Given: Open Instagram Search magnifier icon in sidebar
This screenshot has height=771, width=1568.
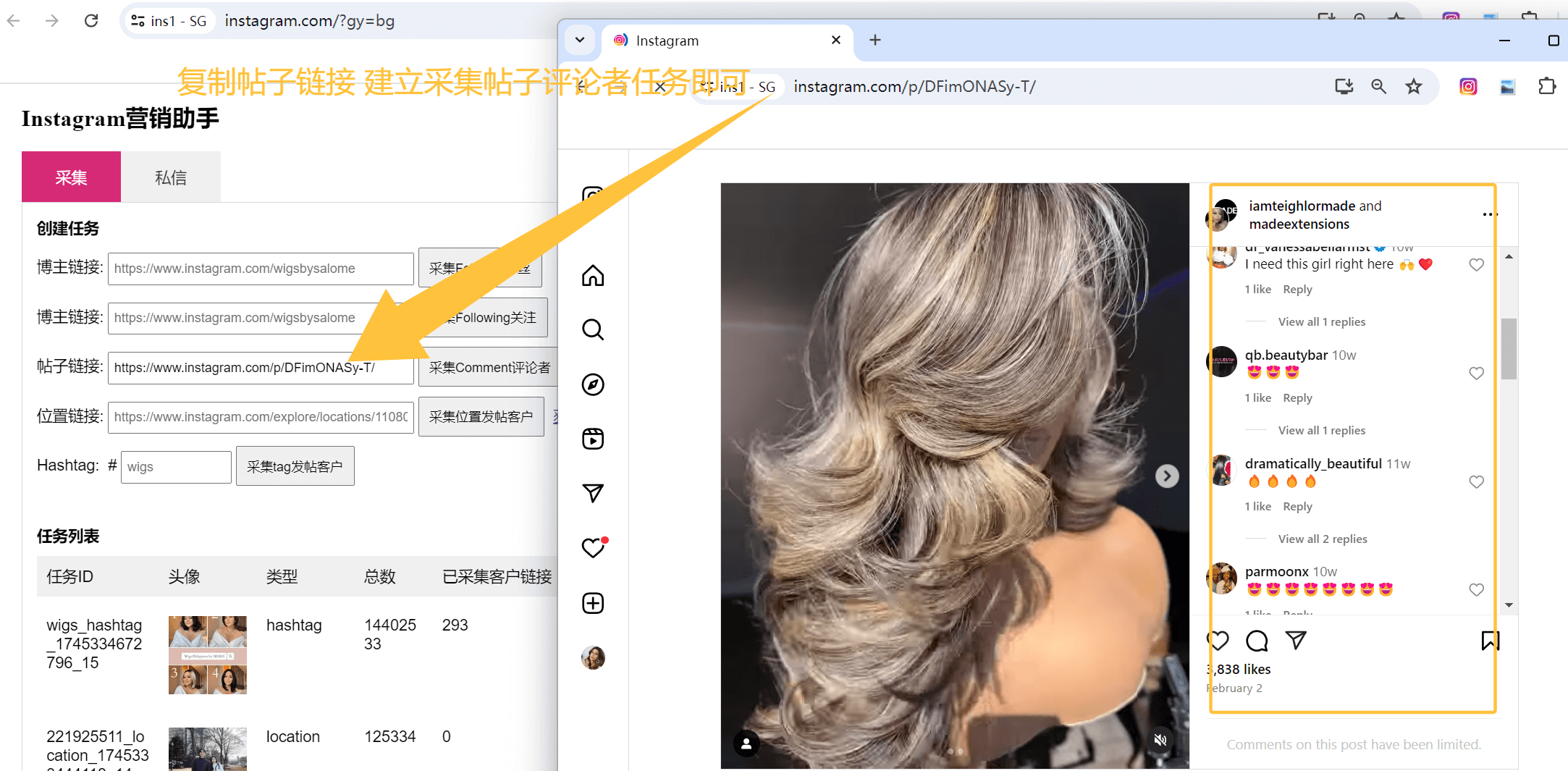Looking at the screenshot, I should click(593, 329).
